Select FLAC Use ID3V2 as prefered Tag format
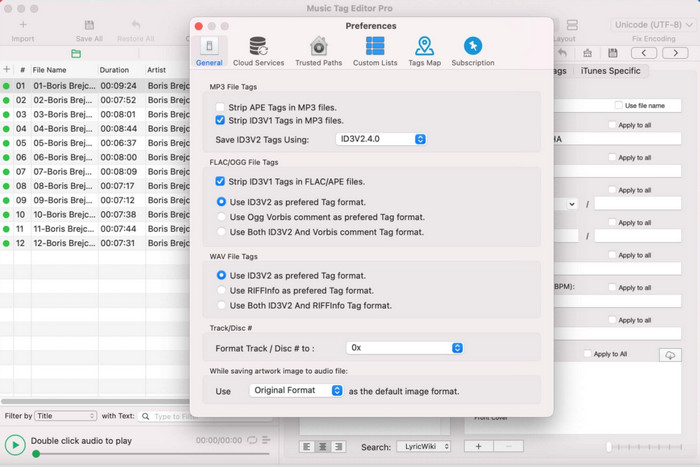Viewport: 700px width, 467px height. point(221,202)
